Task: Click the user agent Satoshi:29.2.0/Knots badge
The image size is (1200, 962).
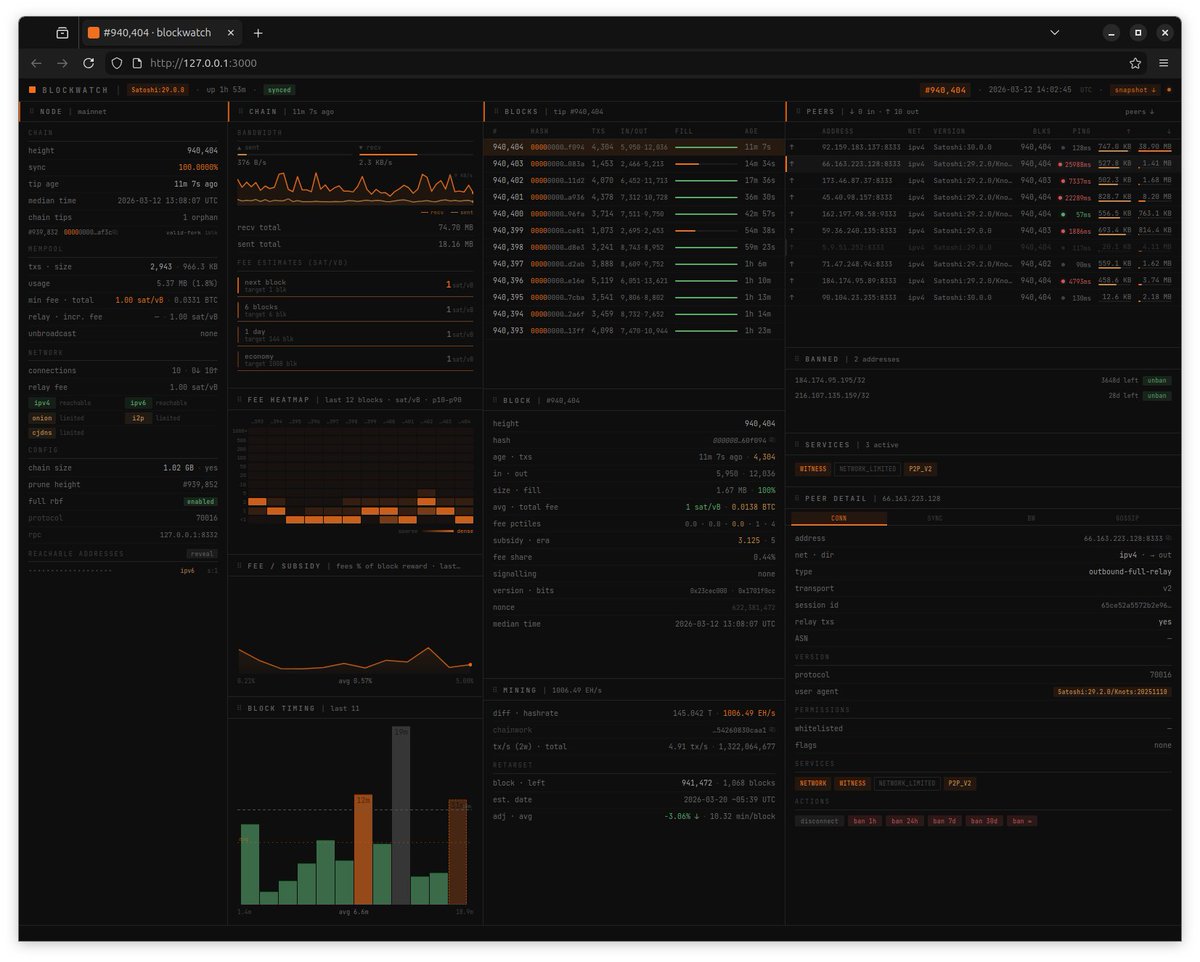Action: pyautogui.click(x=1113, y=691)
